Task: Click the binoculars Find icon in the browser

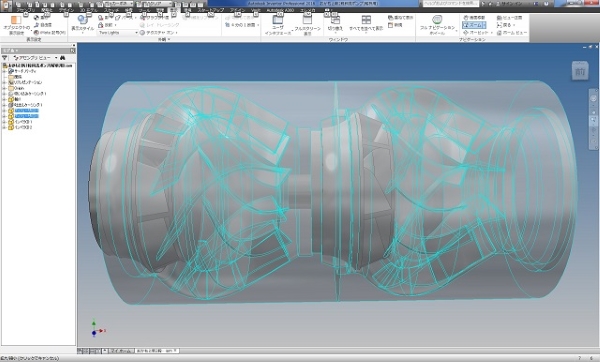Action: (62, 58)
